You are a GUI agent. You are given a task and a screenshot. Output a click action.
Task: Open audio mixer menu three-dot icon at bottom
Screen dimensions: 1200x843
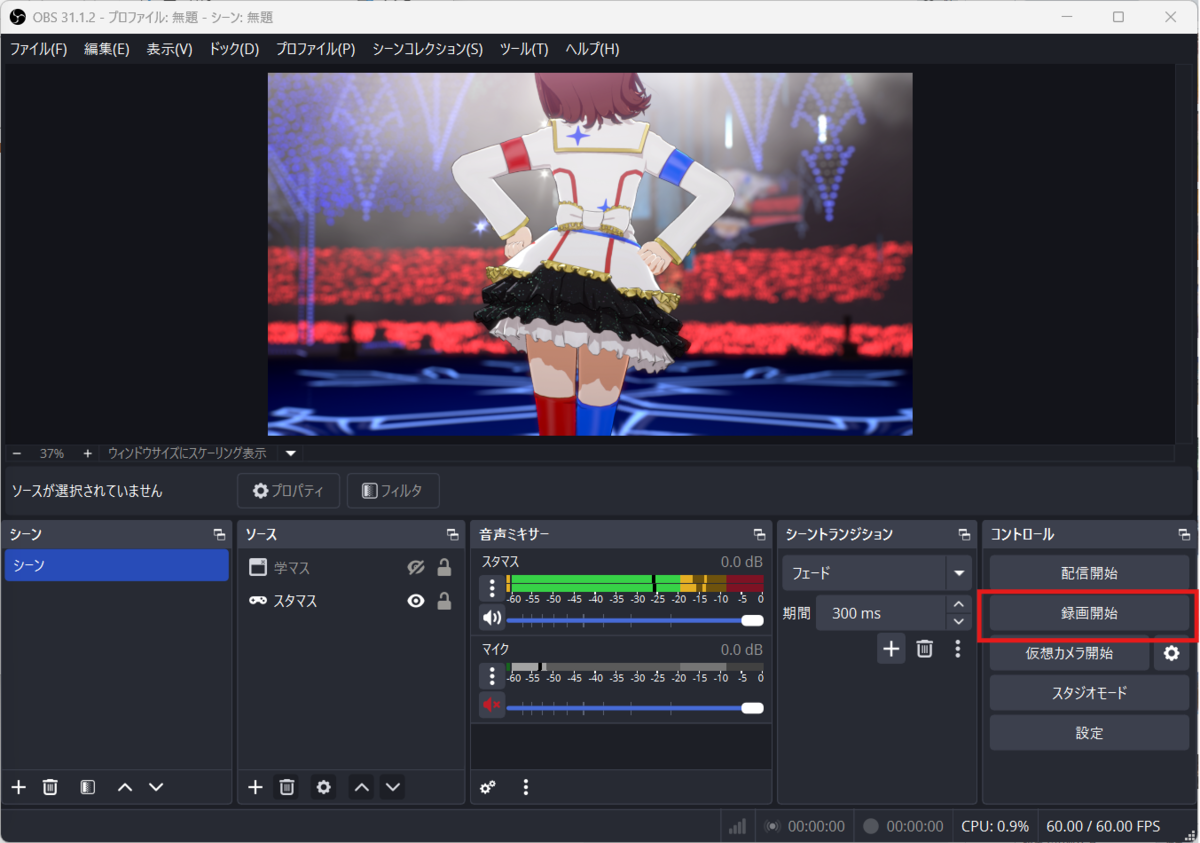click(x=526, y=787)
